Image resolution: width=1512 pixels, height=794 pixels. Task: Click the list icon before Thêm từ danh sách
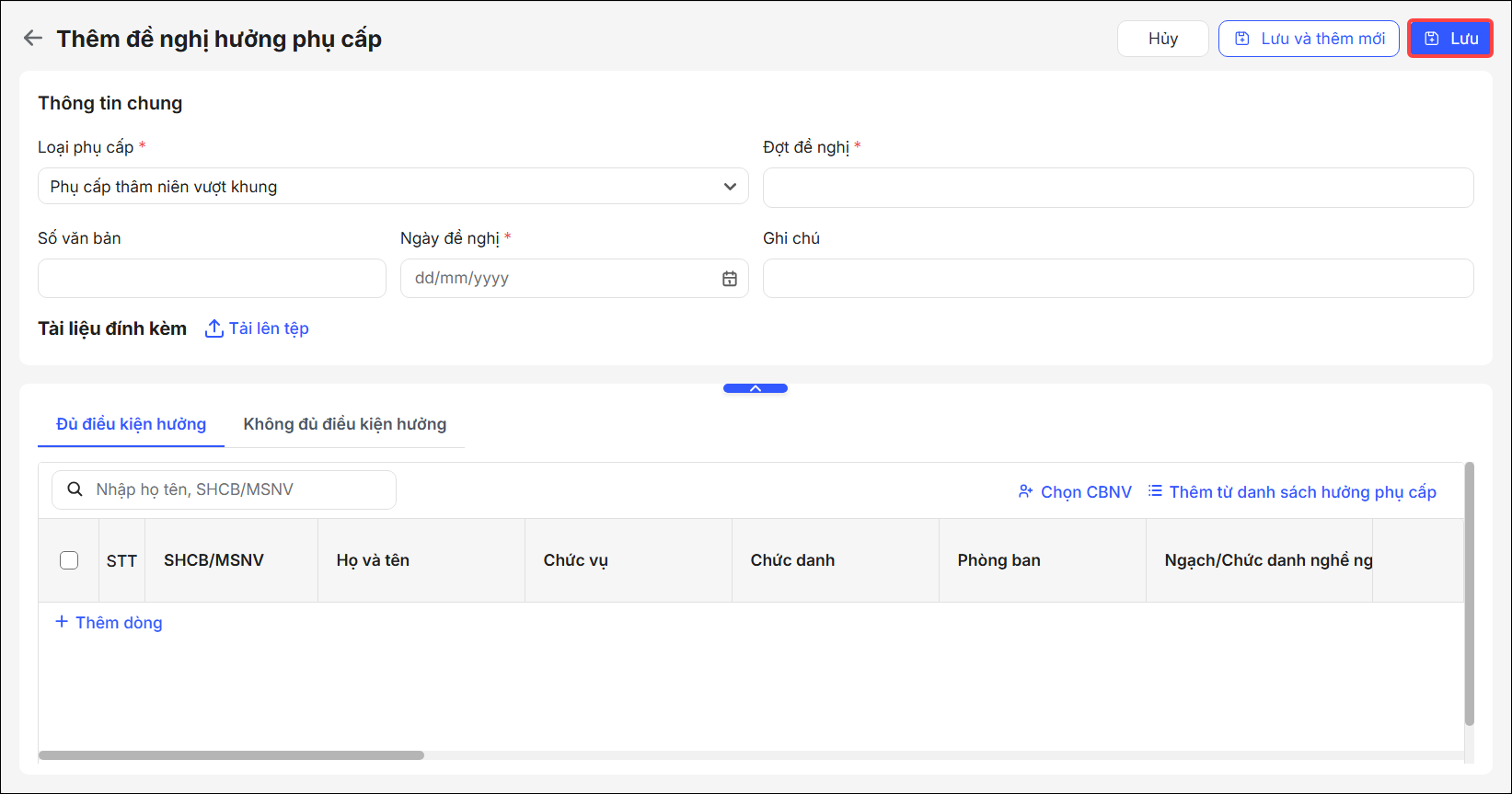point(1155,491)
